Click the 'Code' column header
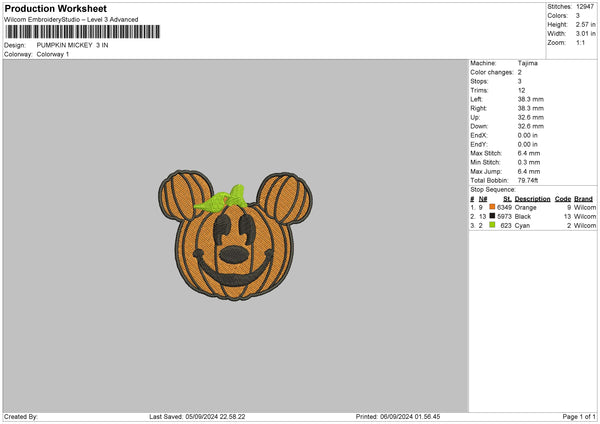The height and width of the screenshot is (424, 600). 563,199
